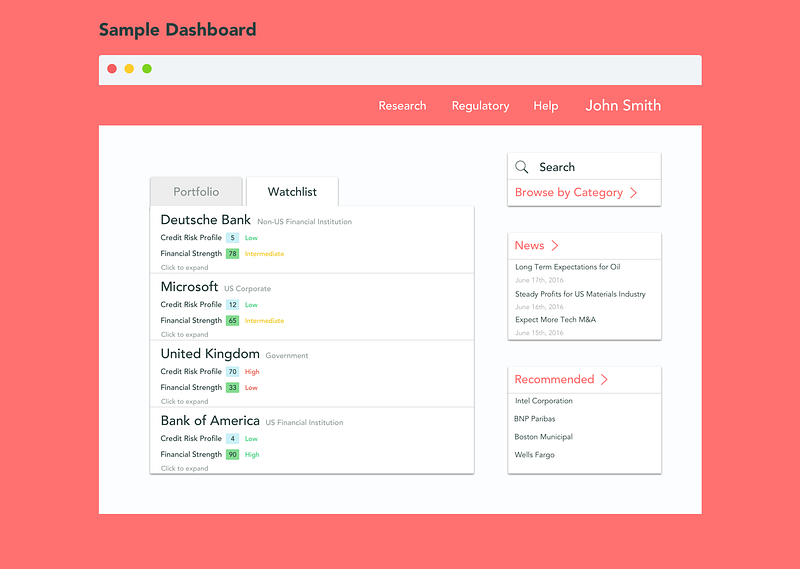
Task: Open Microsoft entry title
Action: (189, 286)
